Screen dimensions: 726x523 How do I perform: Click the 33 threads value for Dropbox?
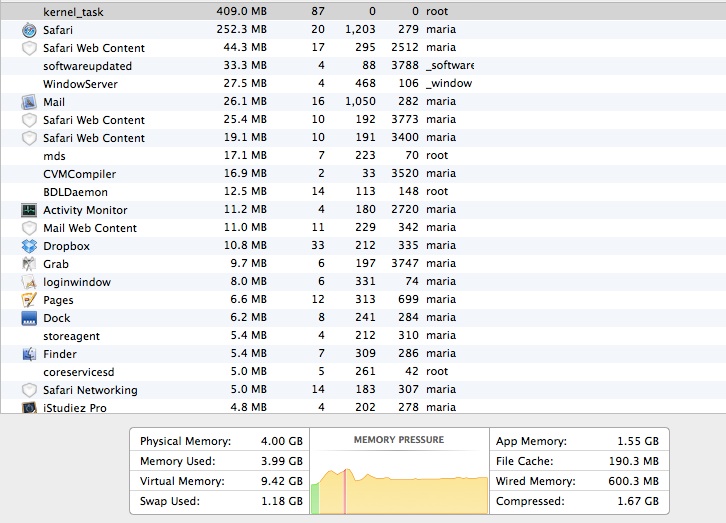coord(318,245)
